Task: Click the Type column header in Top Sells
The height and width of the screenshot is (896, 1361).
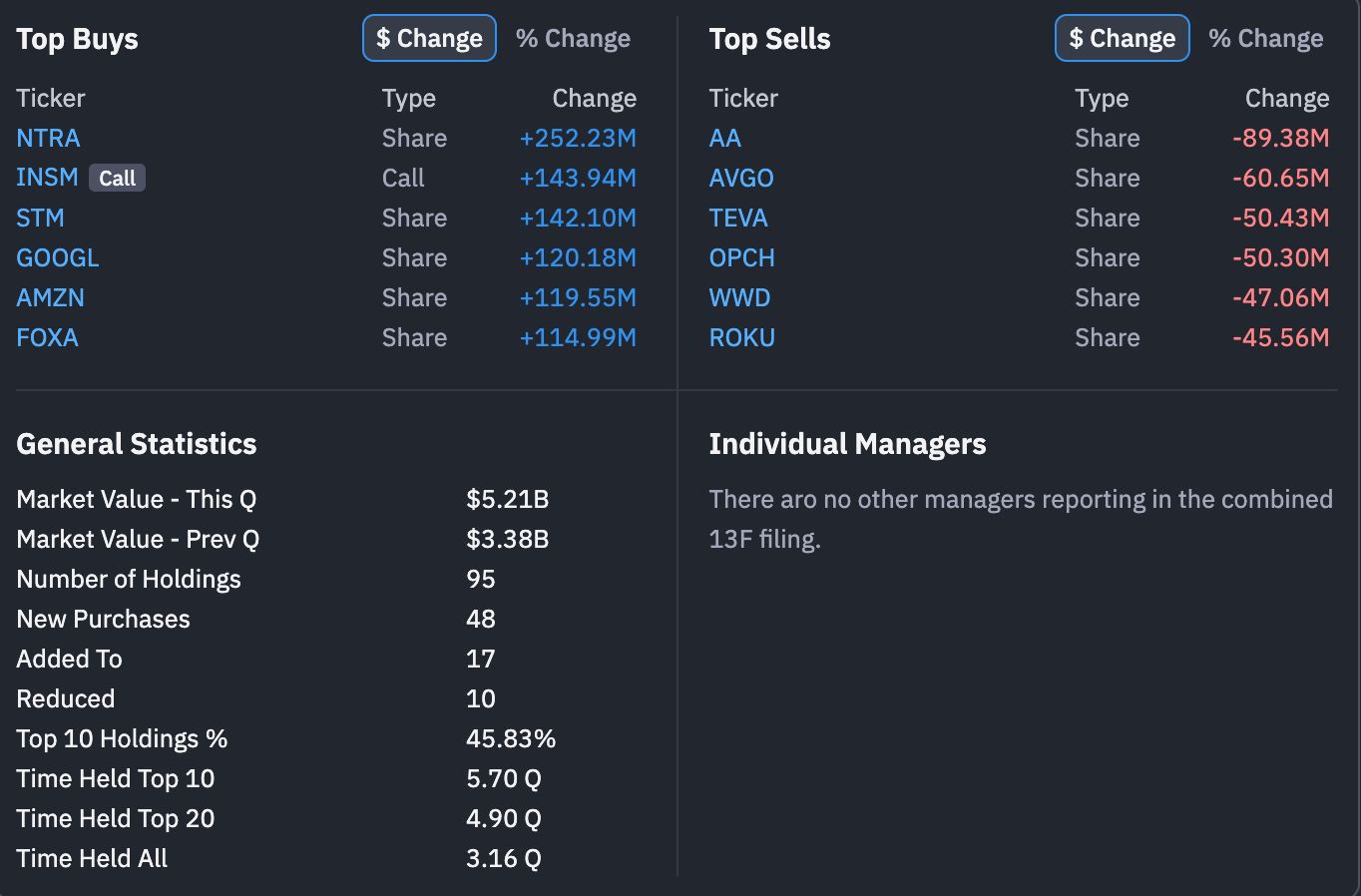Action: pos(1102,98)
